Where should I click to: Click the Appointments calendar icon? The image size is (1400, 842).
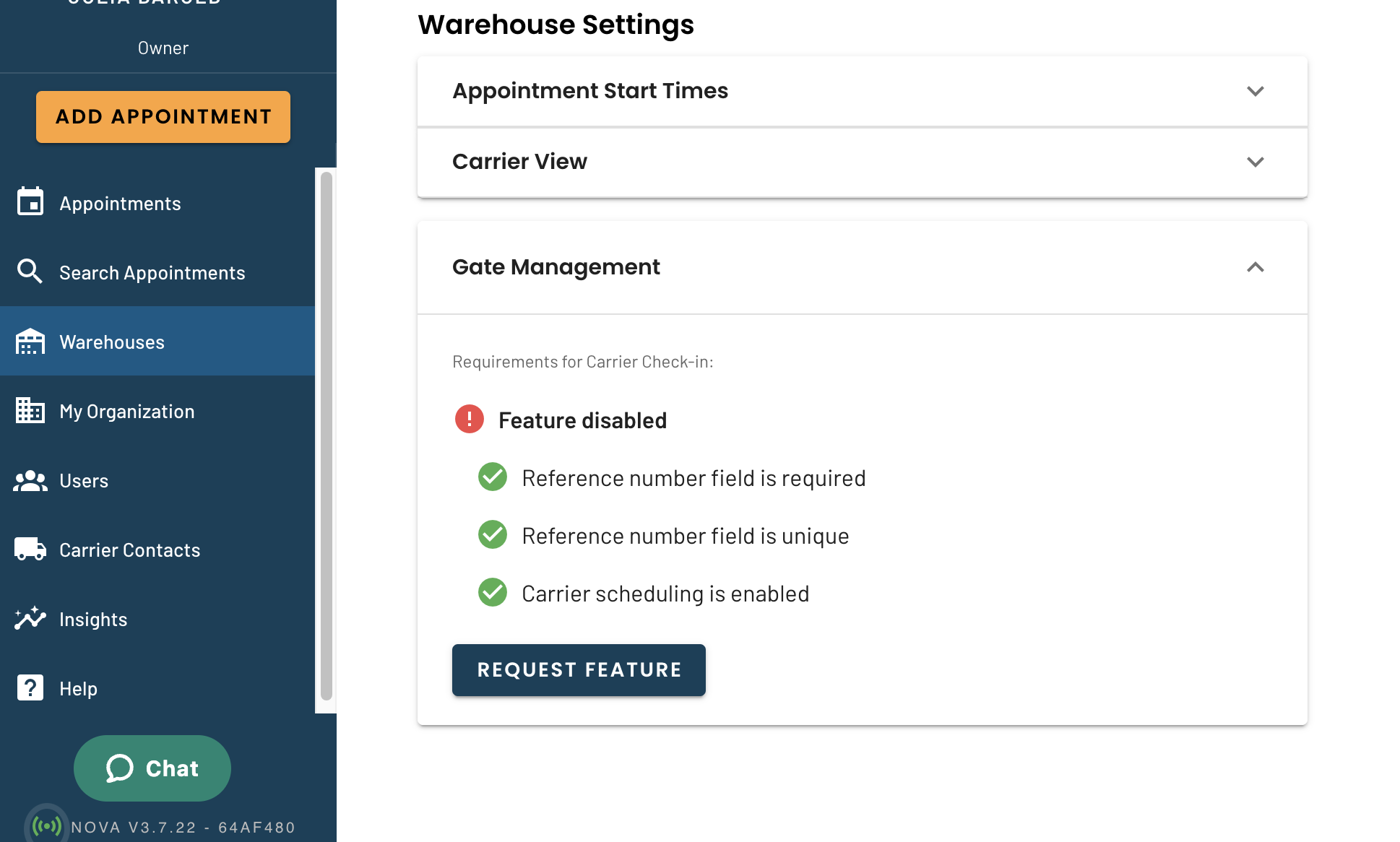(x=30, y=202)
